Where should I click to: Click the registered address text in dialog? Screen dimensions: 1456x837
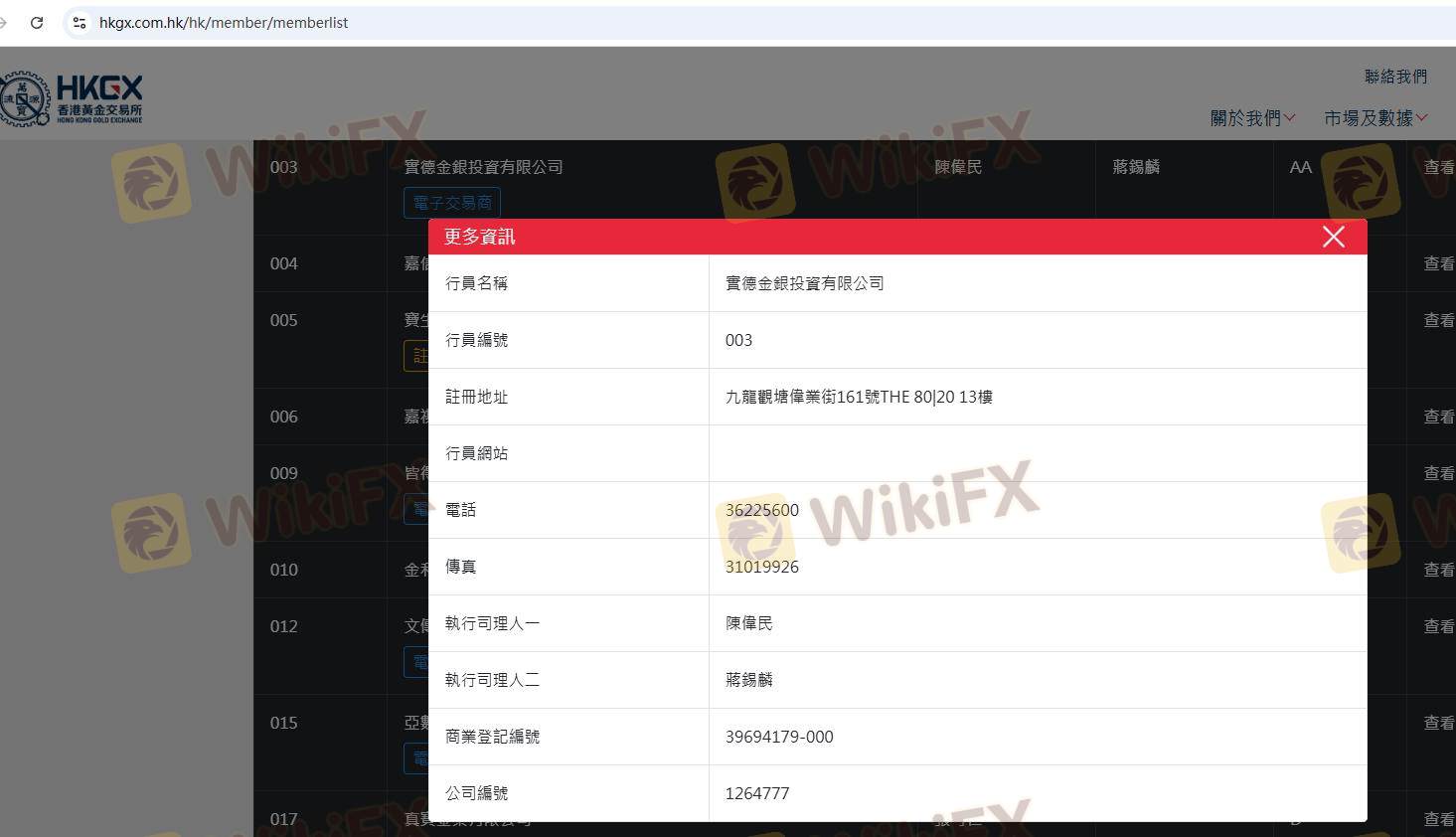click(x=859, y=397)
